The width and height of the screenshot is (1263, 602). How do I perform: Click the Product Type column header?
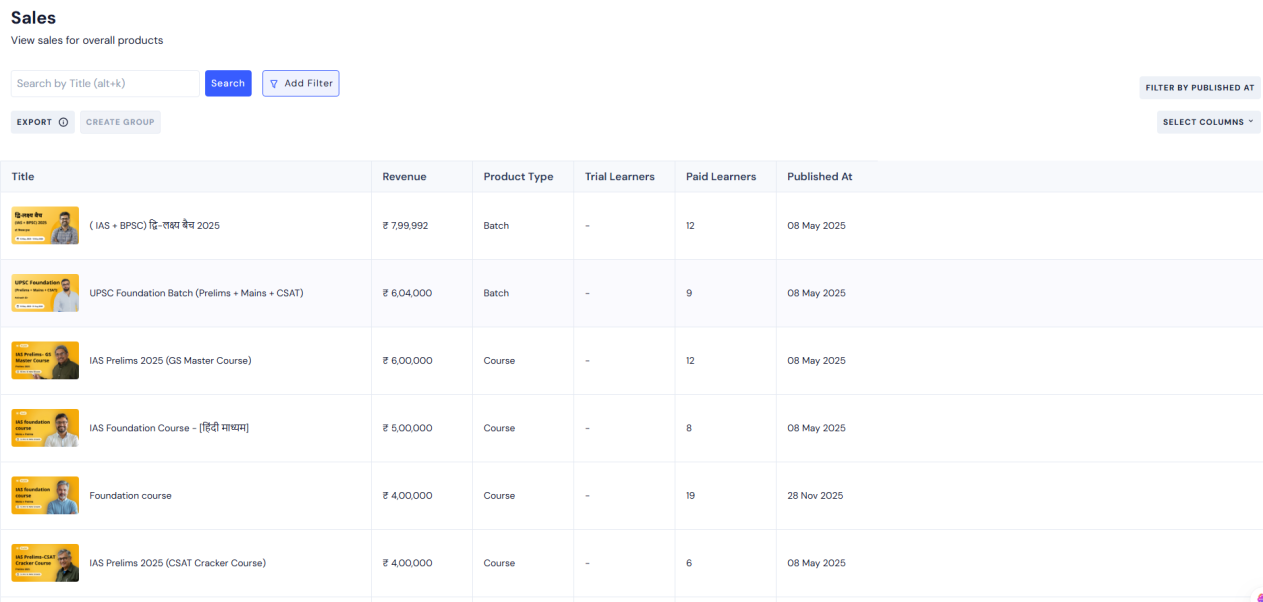coord(518,177)
